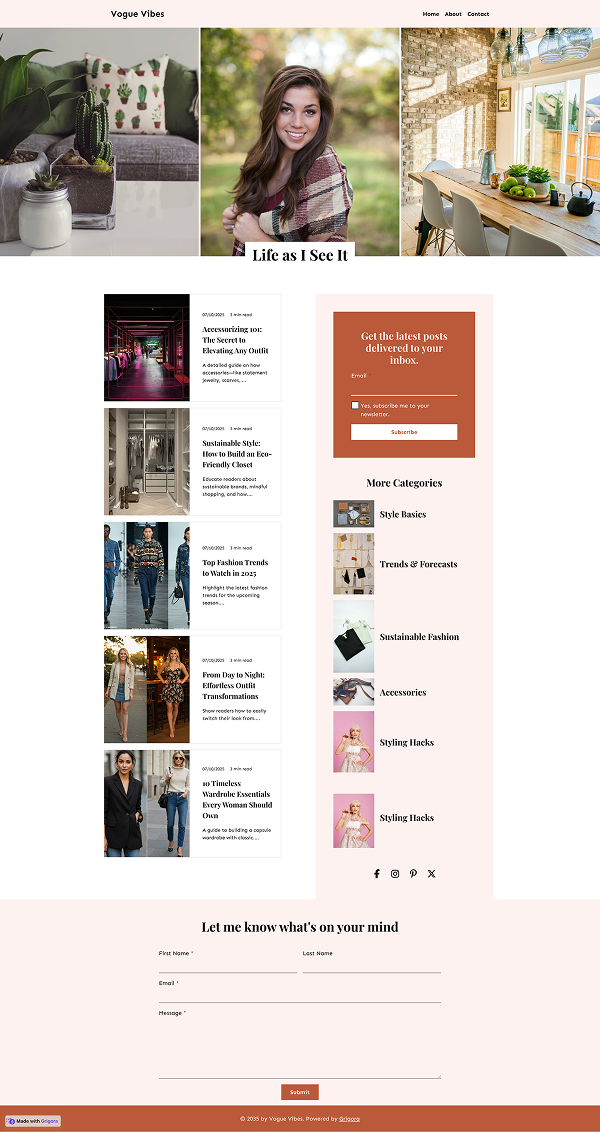Click the First Name input field
The width and height of the screenshot is (600, 1132).
(227, 966)
